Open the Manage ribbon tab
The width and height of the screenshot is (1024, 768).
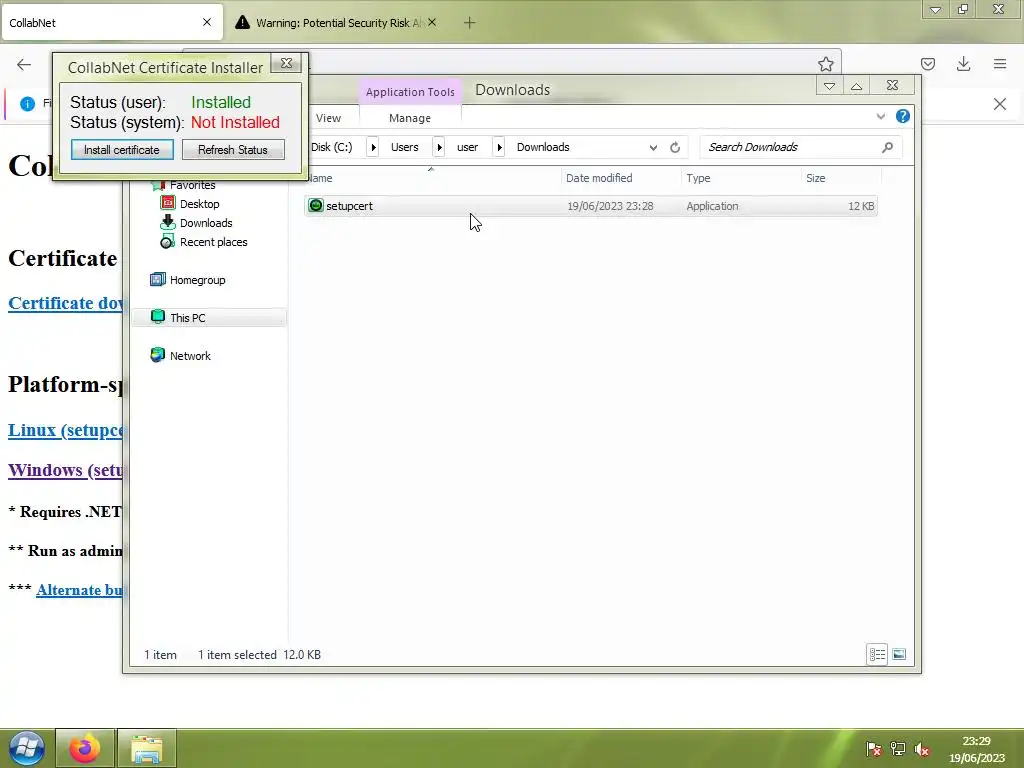click(x=409, y=118)
